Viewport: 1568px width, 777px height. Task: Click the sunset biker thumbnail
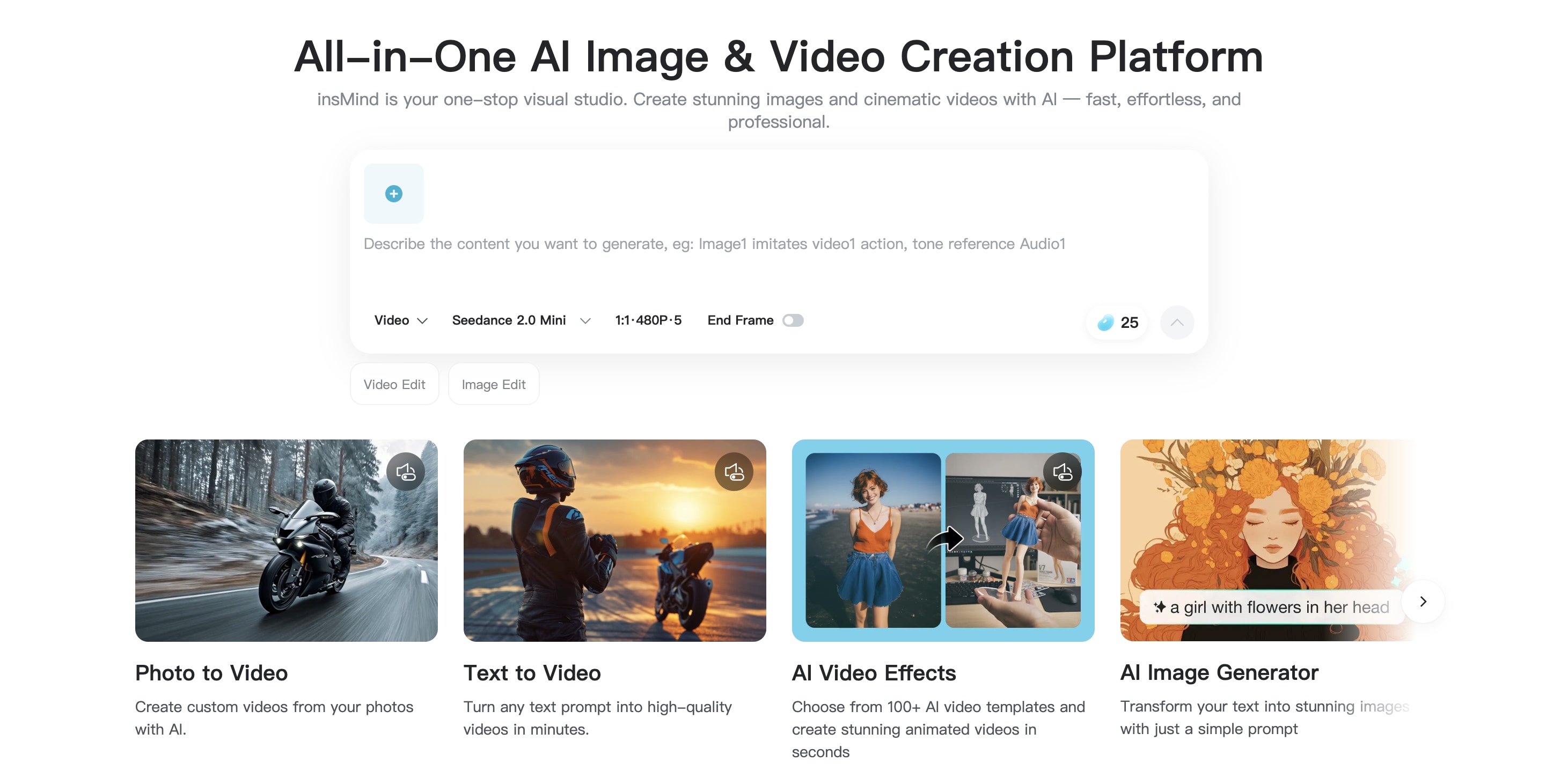point(615,540)
